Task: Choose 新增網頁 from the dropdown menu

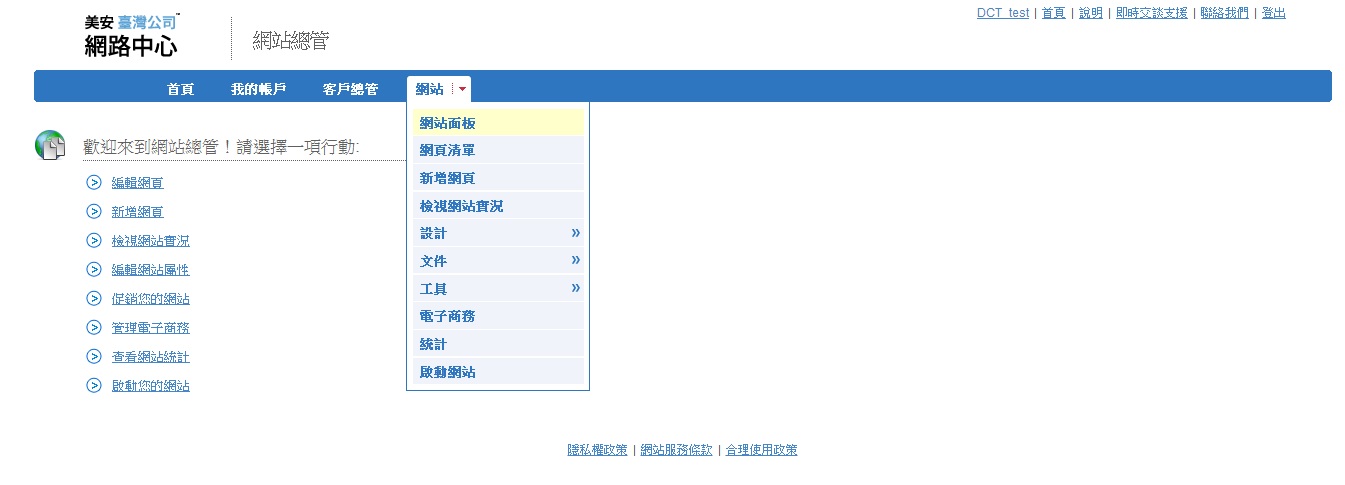Action: (x=499, y=178)
